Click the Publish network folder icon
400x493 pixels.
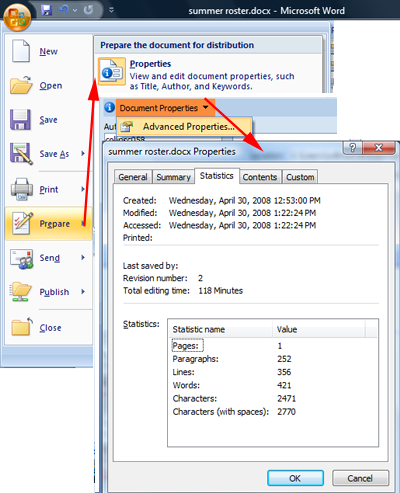[21, 292]
